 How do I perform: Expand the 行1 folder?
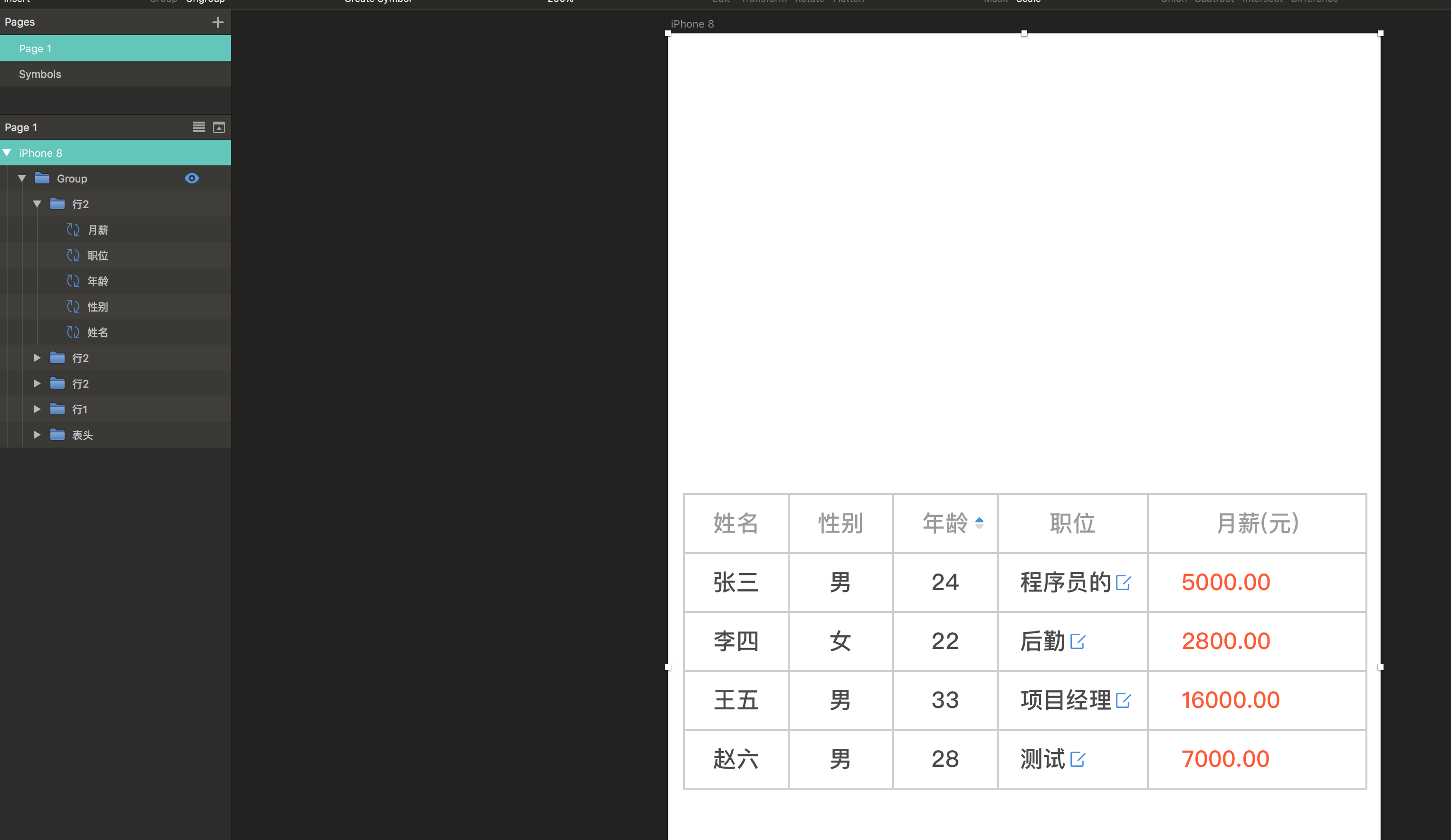(x=37, y=410)
